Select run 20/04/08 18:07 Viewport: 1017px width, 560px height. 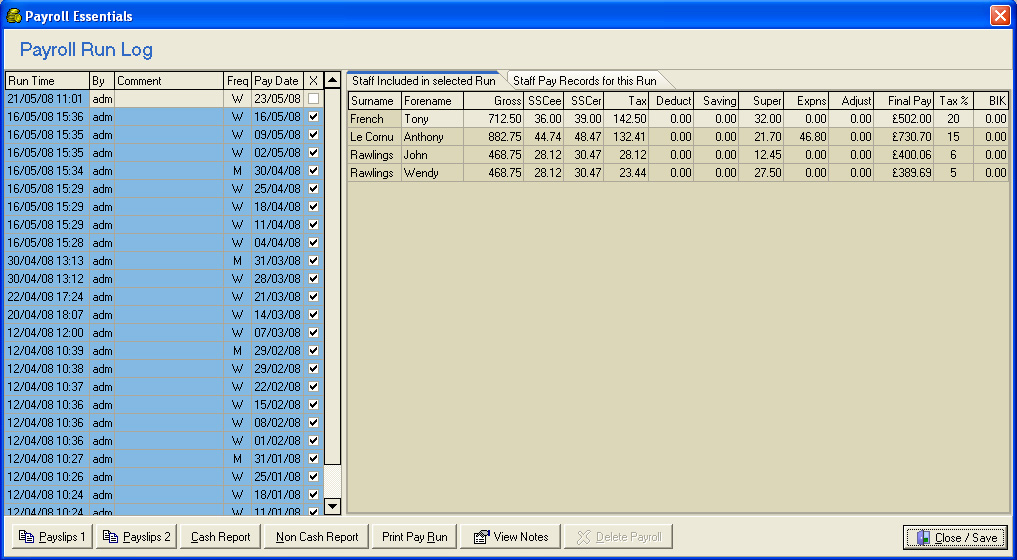click(164, 314)
